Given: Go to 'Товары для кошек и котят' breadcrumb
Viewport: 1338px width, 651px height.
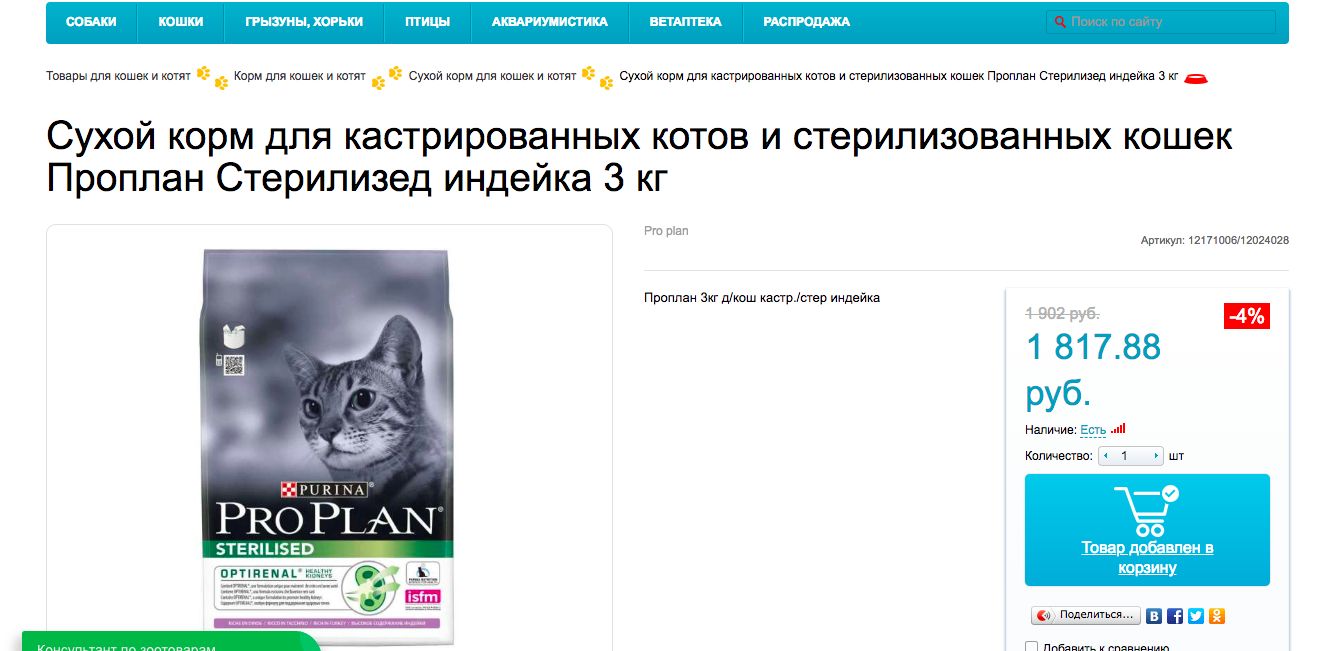Looking at the screenshot, I should tap(118, 76).
